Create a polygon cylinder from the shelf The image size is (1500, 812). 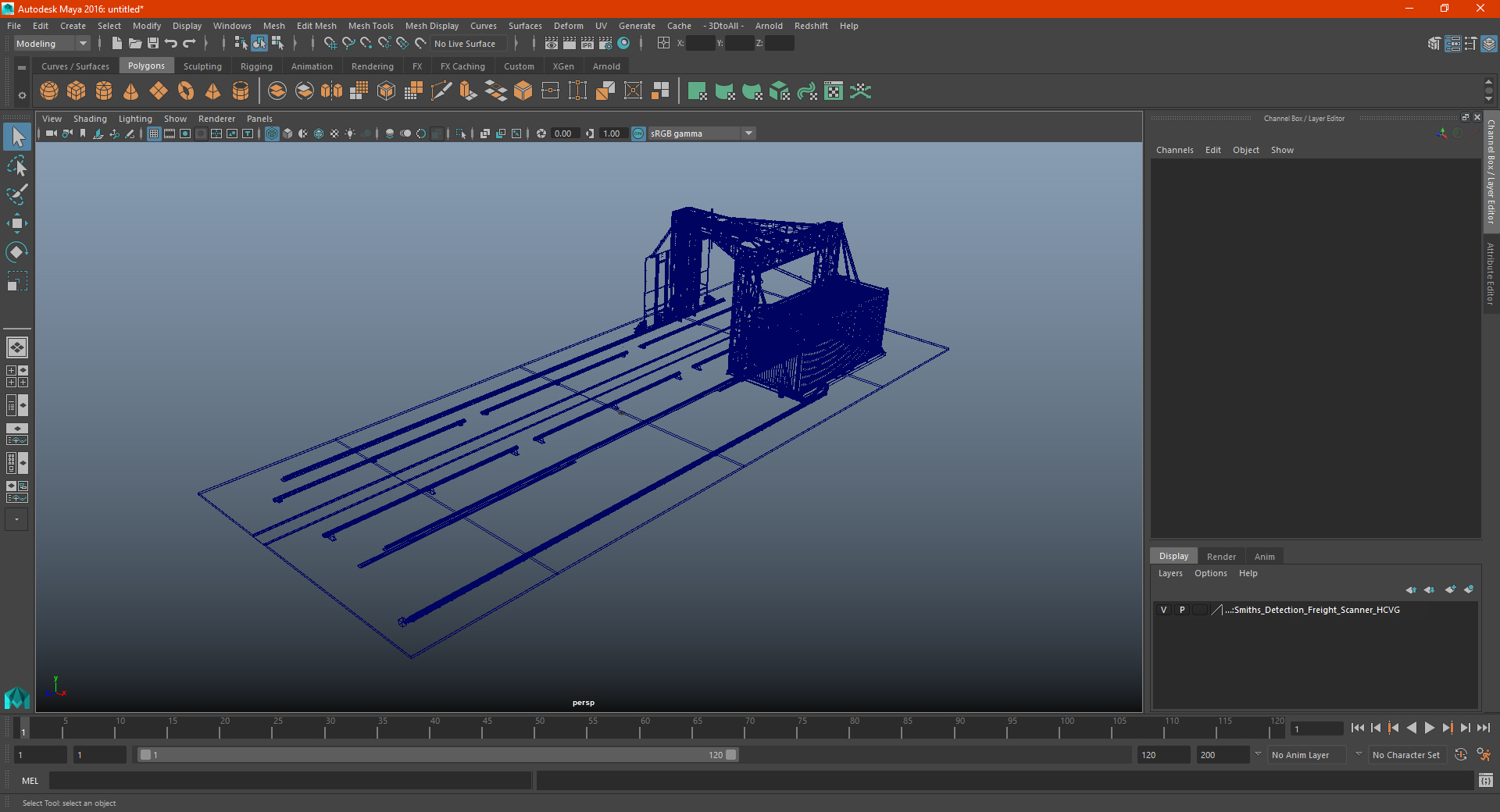pos(104,91)
